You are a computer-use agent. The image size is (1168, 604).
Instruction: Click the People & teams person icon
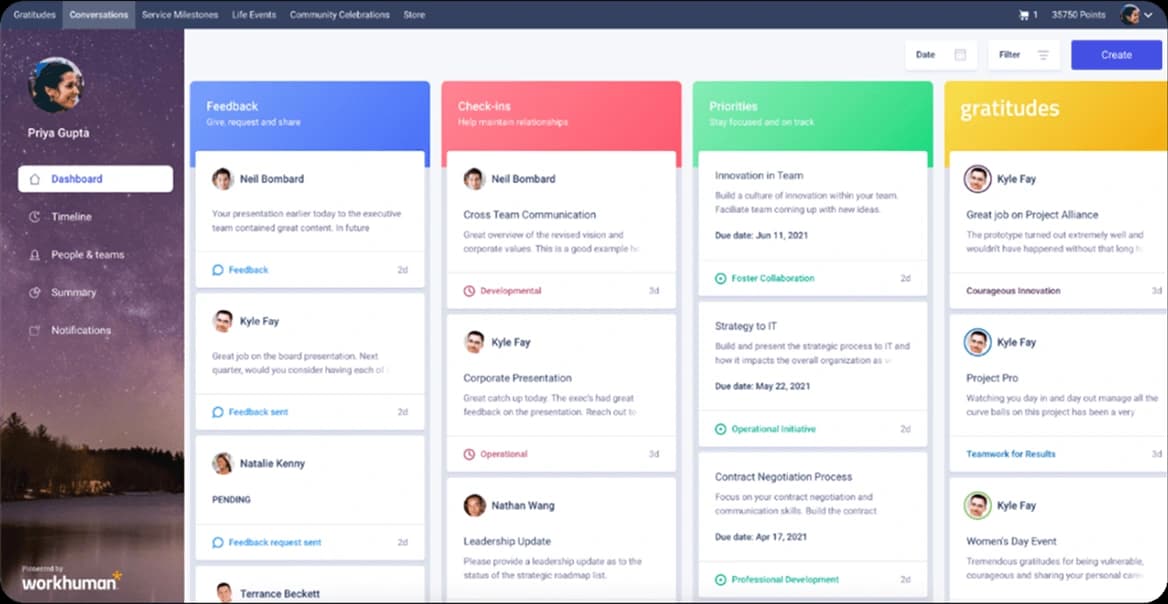pos(33,254)
